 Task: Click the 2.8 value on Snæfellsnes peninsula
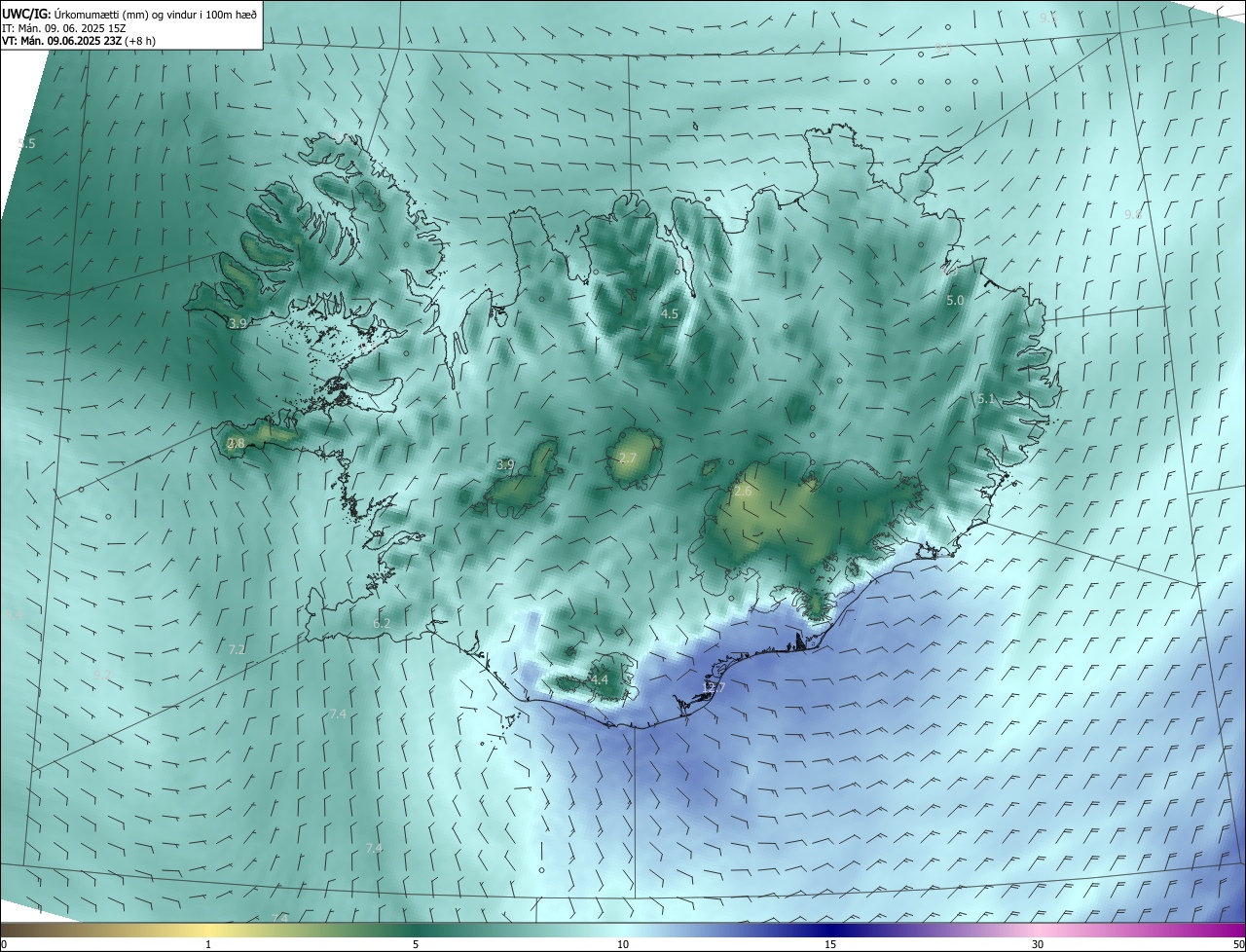(236, 443)
